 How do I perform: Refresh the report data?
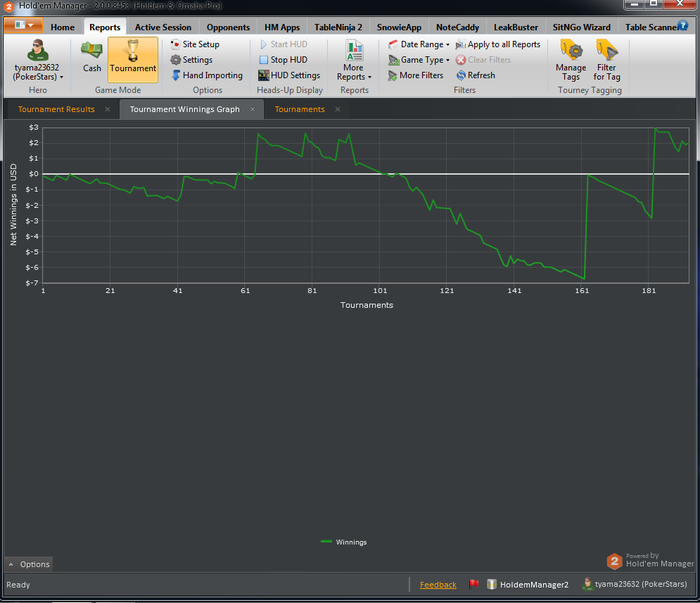[476, 75]
